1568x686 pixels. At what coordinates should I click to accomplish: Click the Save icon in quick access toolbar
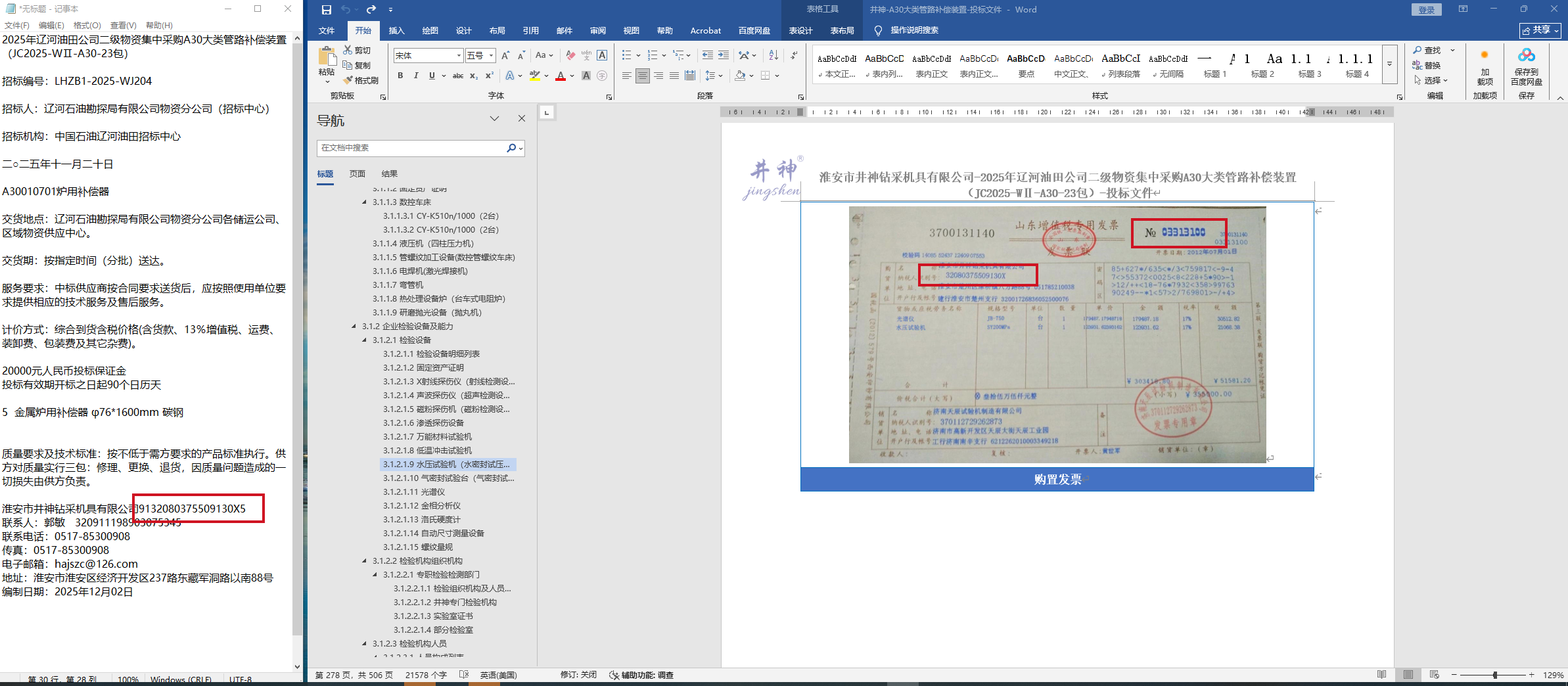(327, 9)
